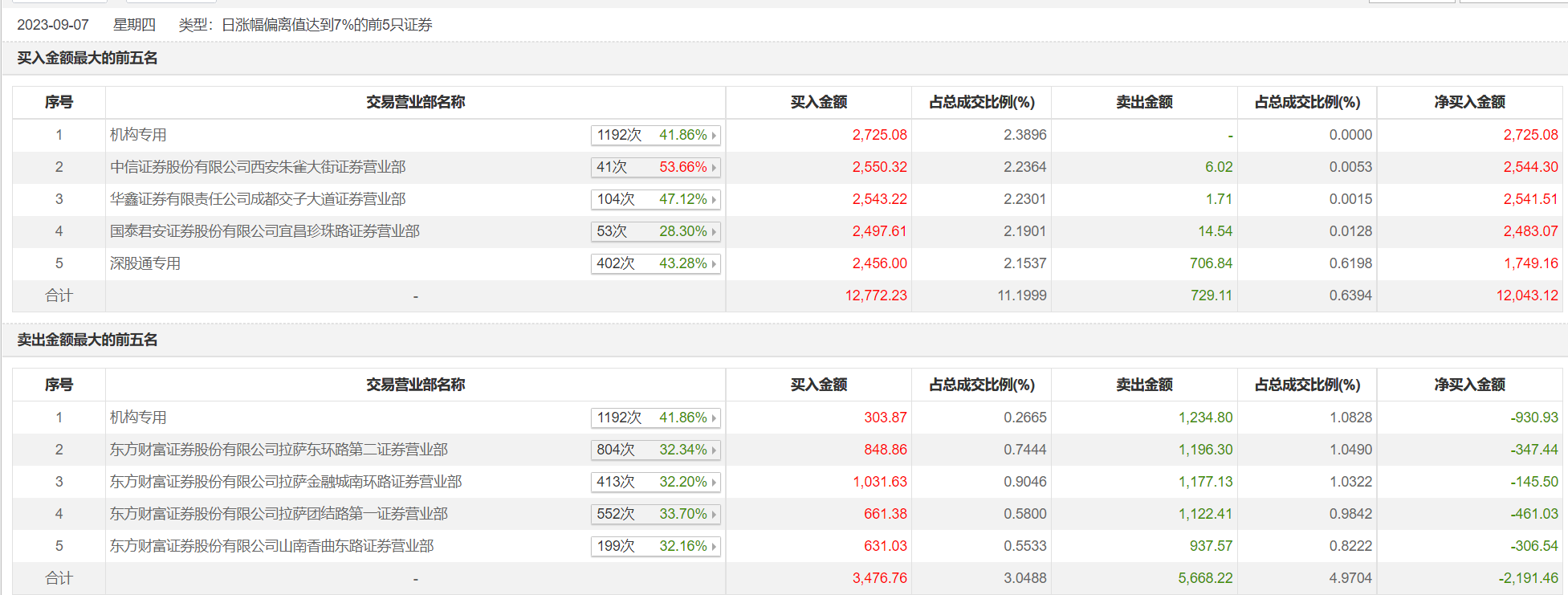Screen dimensions: 1568x595
Task: Click arrow on 402次 43.28% 深股通专用 badge
Action: (x=714, y=264)
